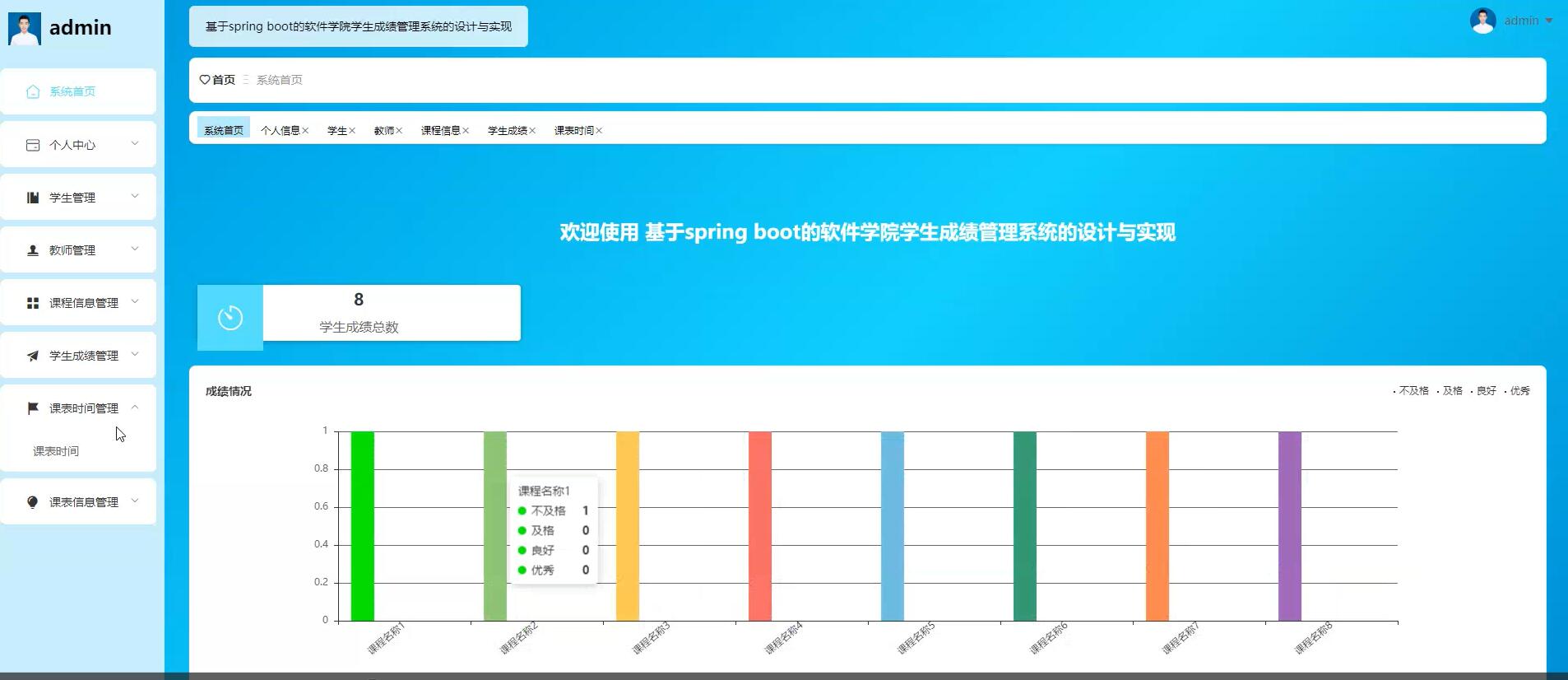Click the 课表信息管理 bulb icon

(33, 502)
